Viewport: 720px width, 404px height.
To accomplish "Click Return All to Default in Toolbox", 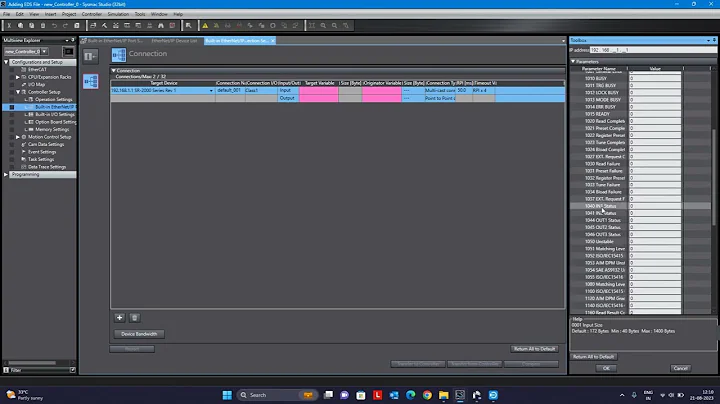I will click(x=593, y=357).
